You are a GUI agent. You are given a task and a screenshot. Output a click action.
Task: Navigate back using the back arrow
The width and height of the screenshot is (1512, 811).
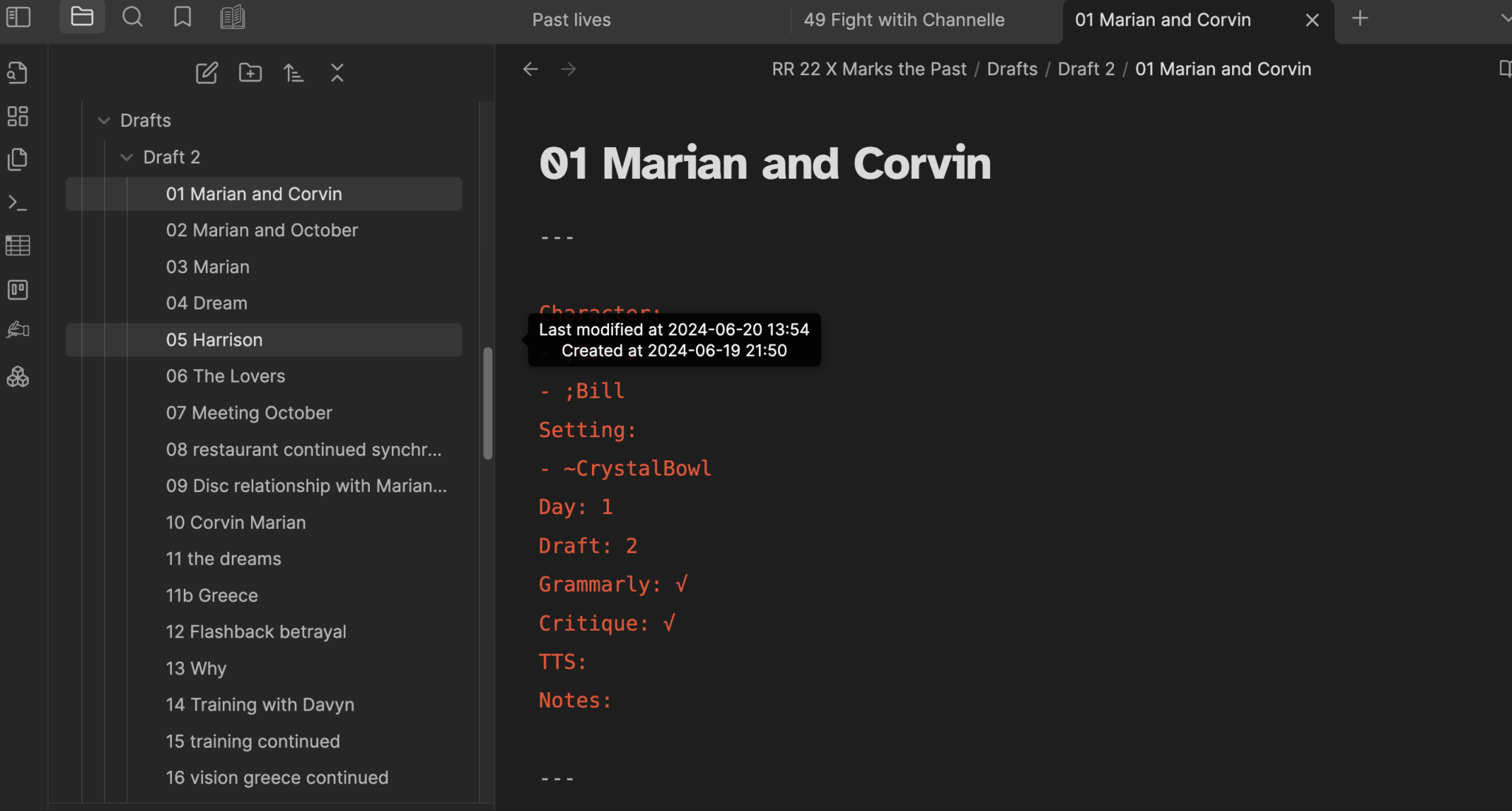[530, 69]
